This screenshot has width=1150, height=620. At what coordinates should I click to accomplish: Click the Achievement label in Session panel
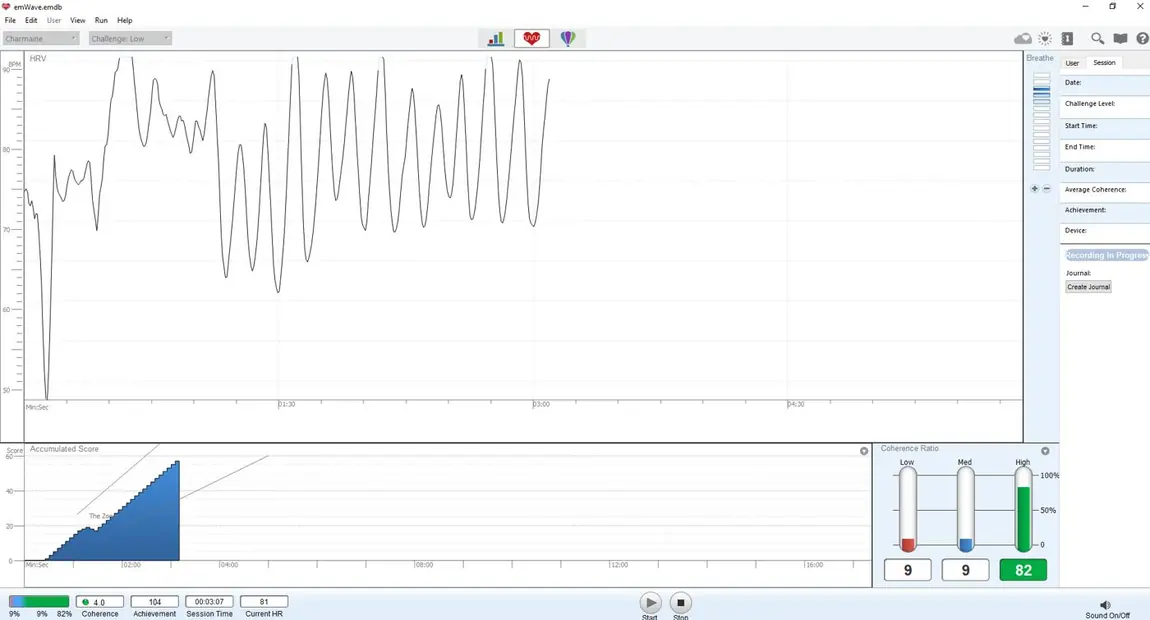[x=1085, y=210]
